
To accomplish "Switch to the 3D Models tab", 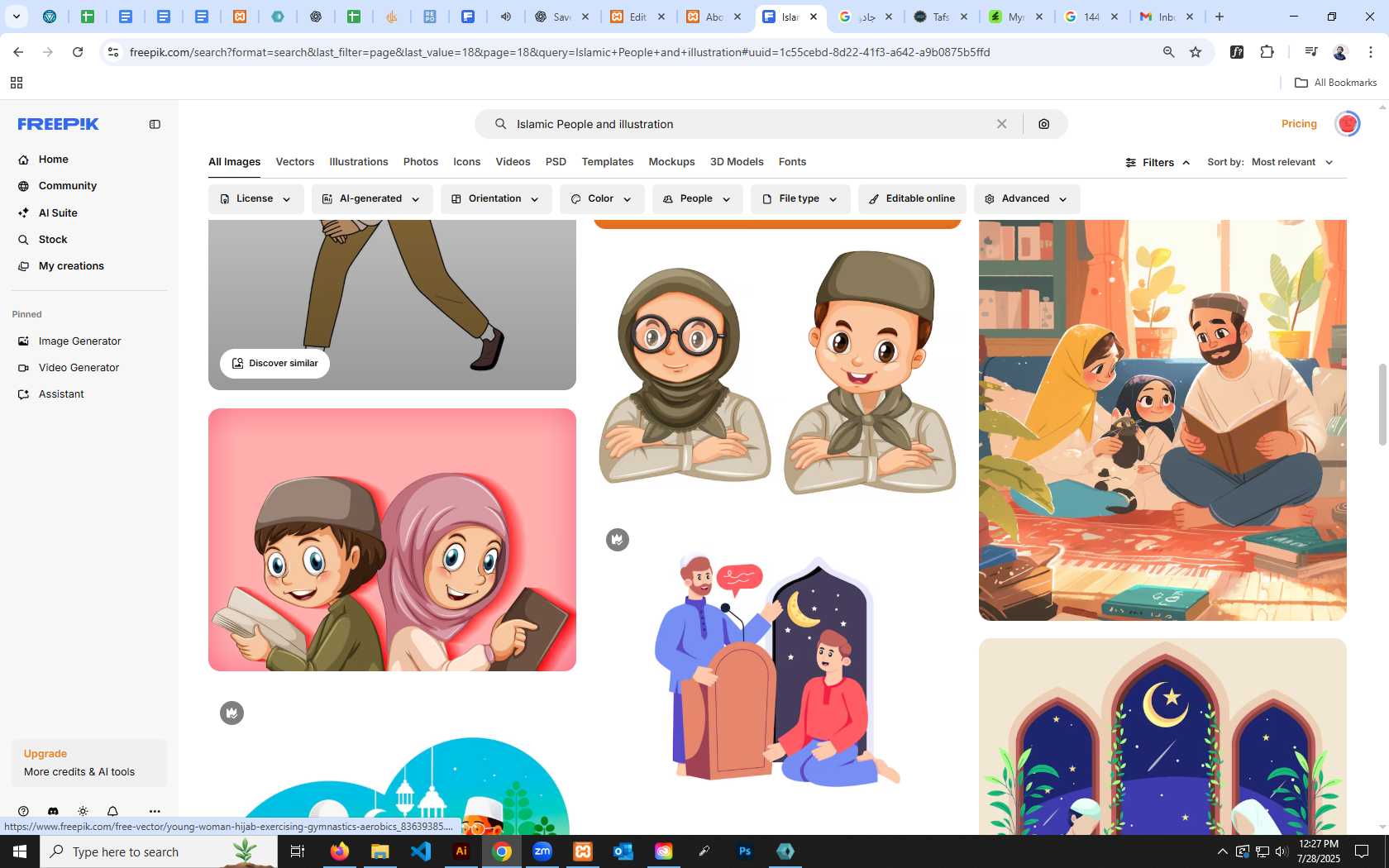I will [x=737, y=162].
